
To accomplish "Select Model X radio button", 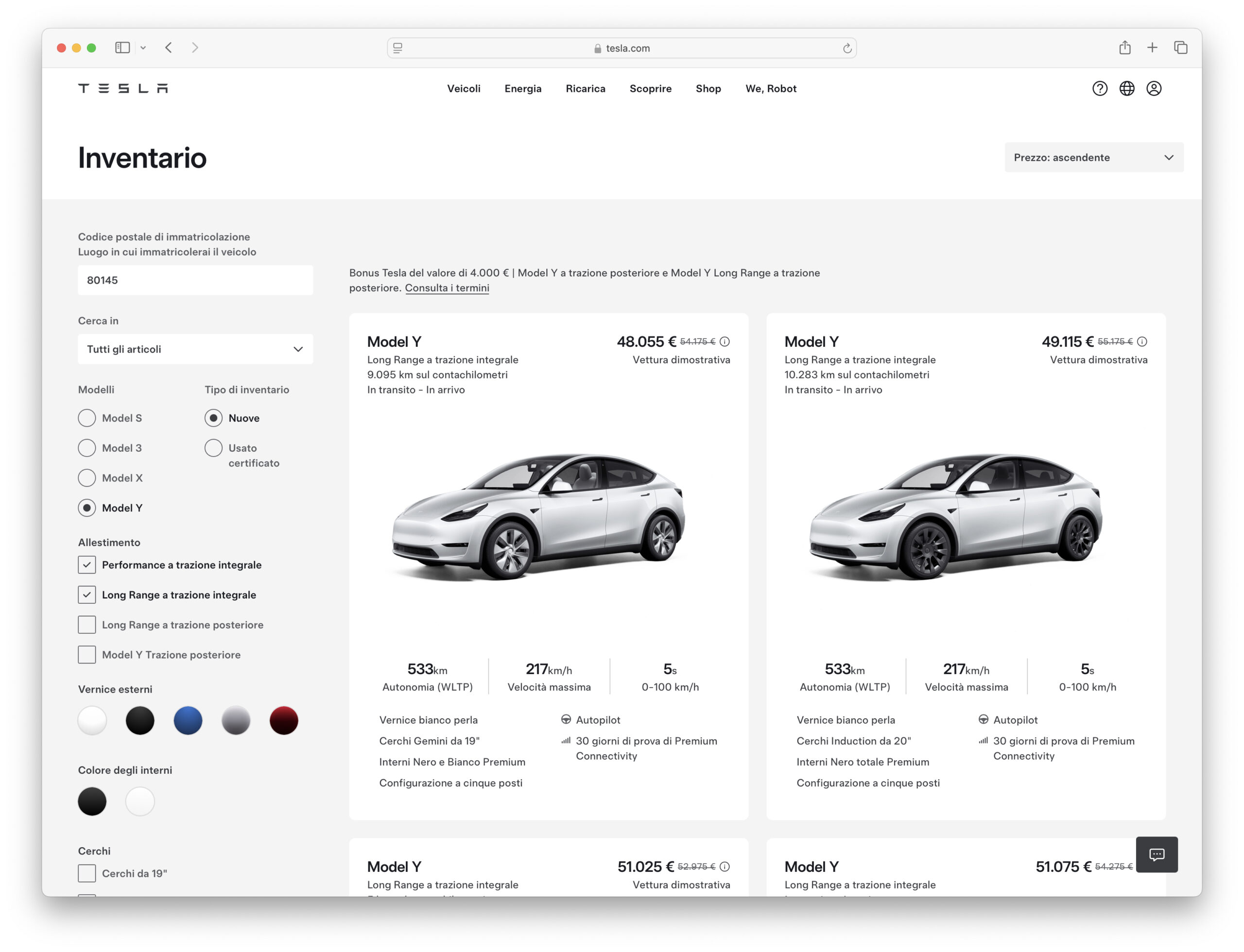I will [x=87, y=478].
